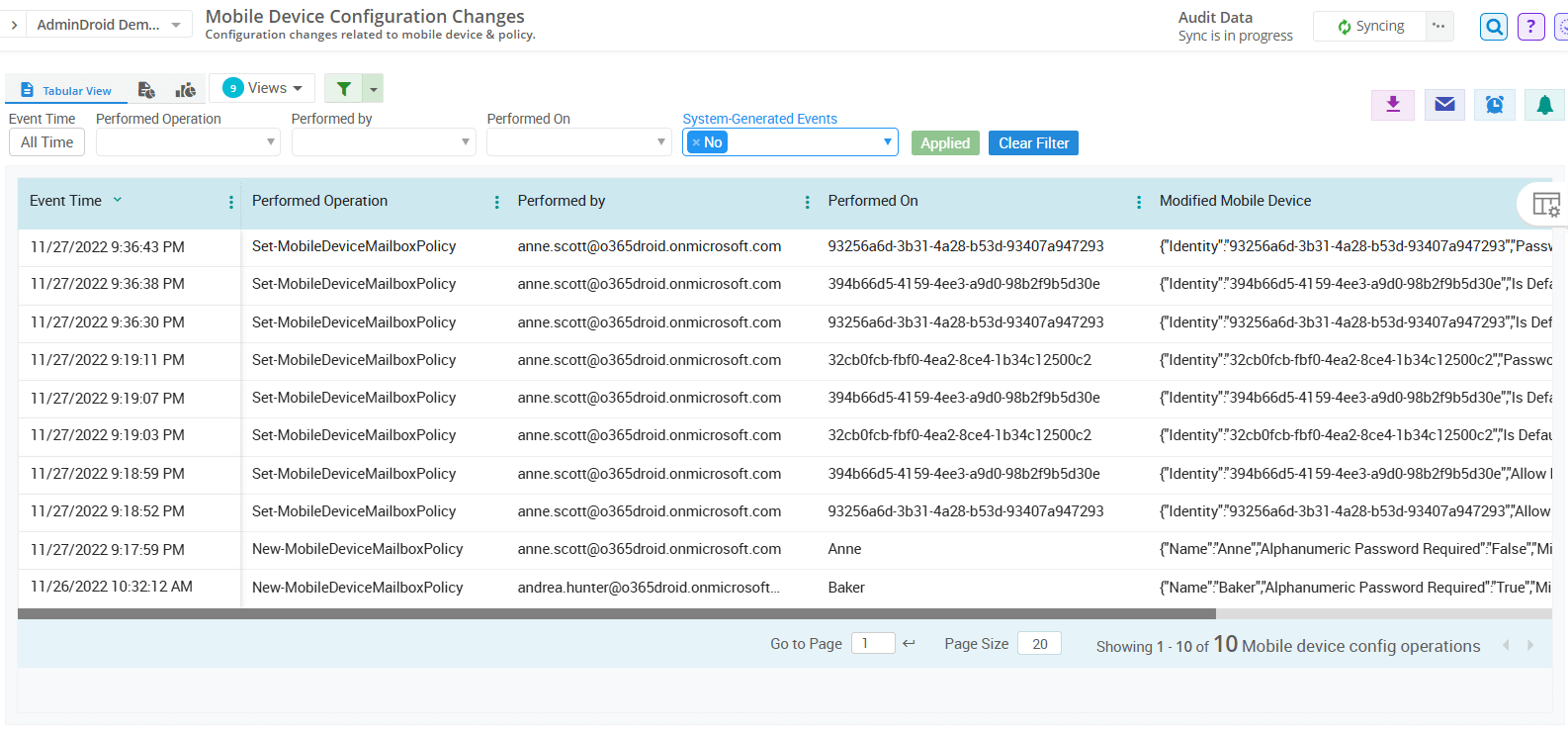The height and width of the screenshot is (733, 1568).
Task: Switch to the document chart view icon
Action: point(146,90)
